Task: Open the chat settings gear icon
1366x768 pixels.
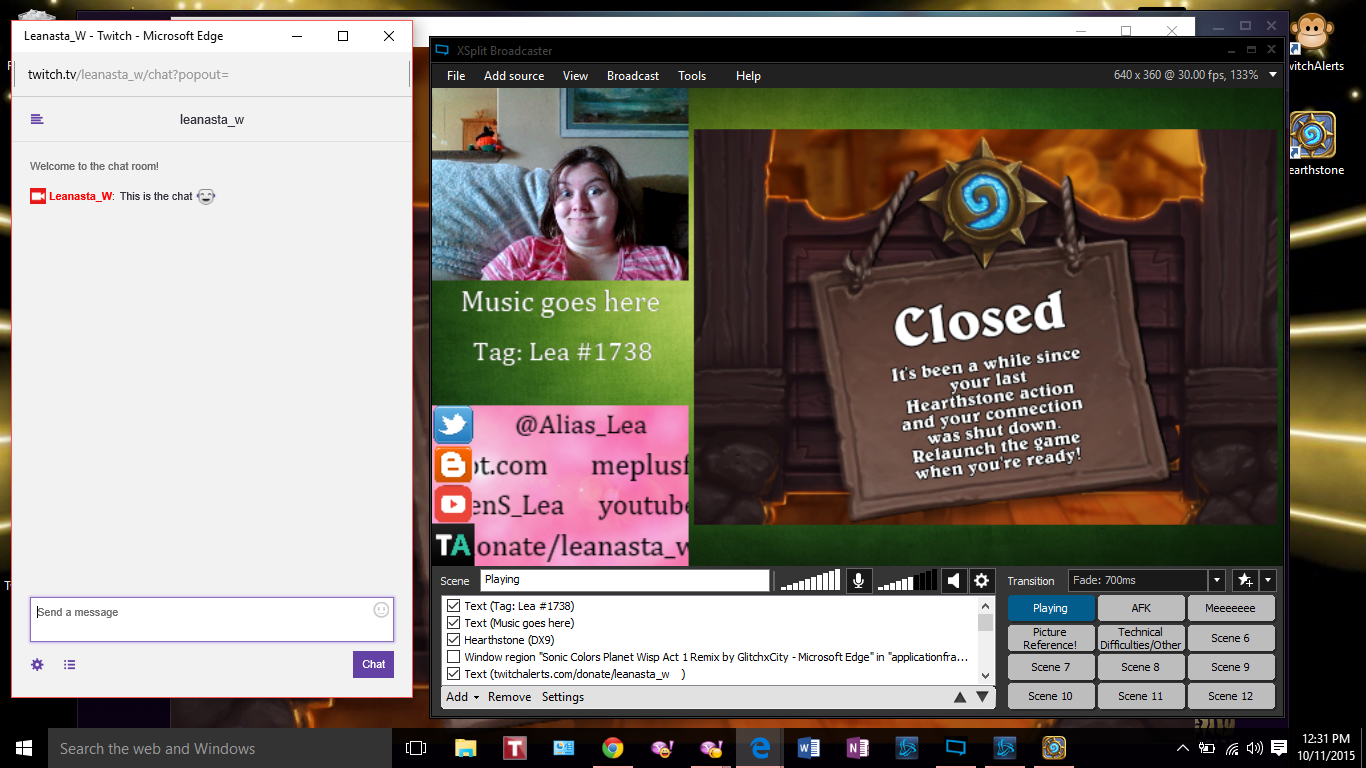Action: coord(37,664)
